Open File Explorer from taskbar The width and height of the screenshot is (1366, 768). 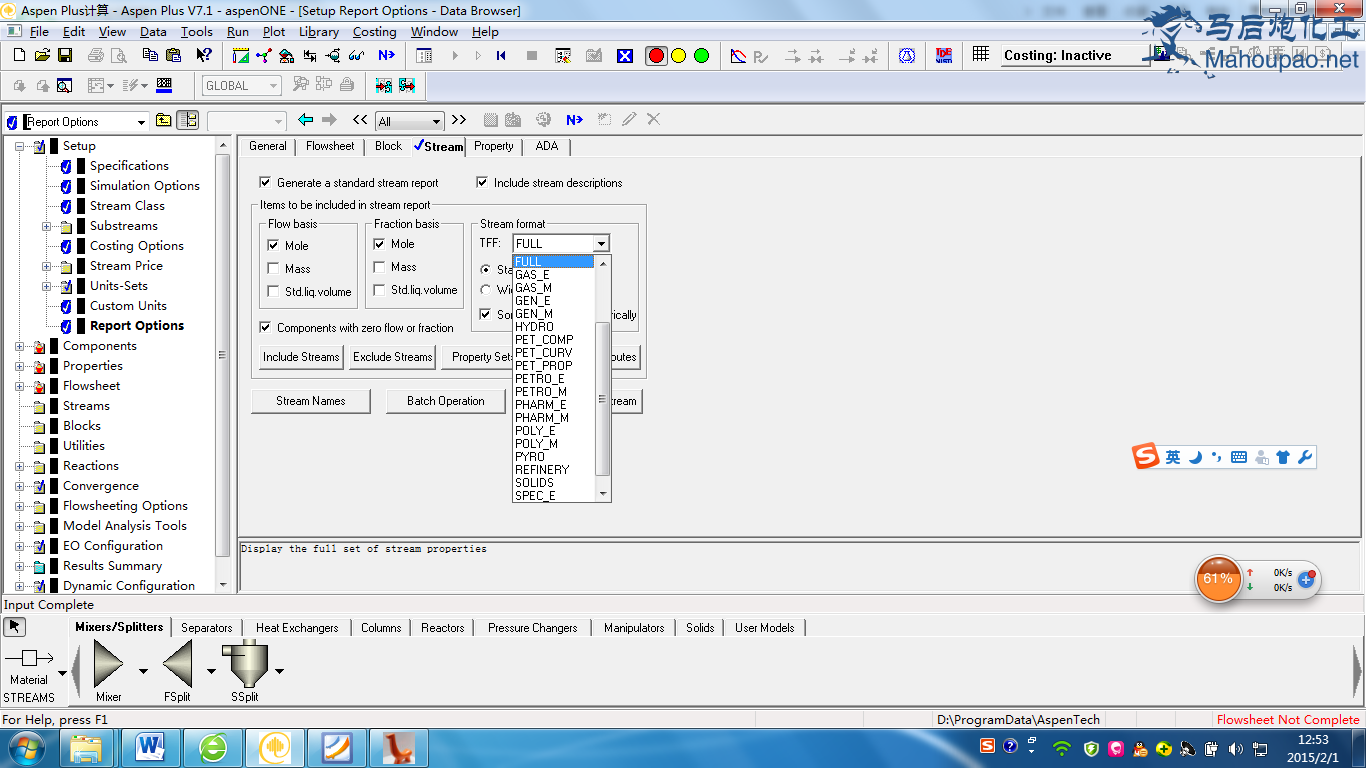[x=87, y=747]
